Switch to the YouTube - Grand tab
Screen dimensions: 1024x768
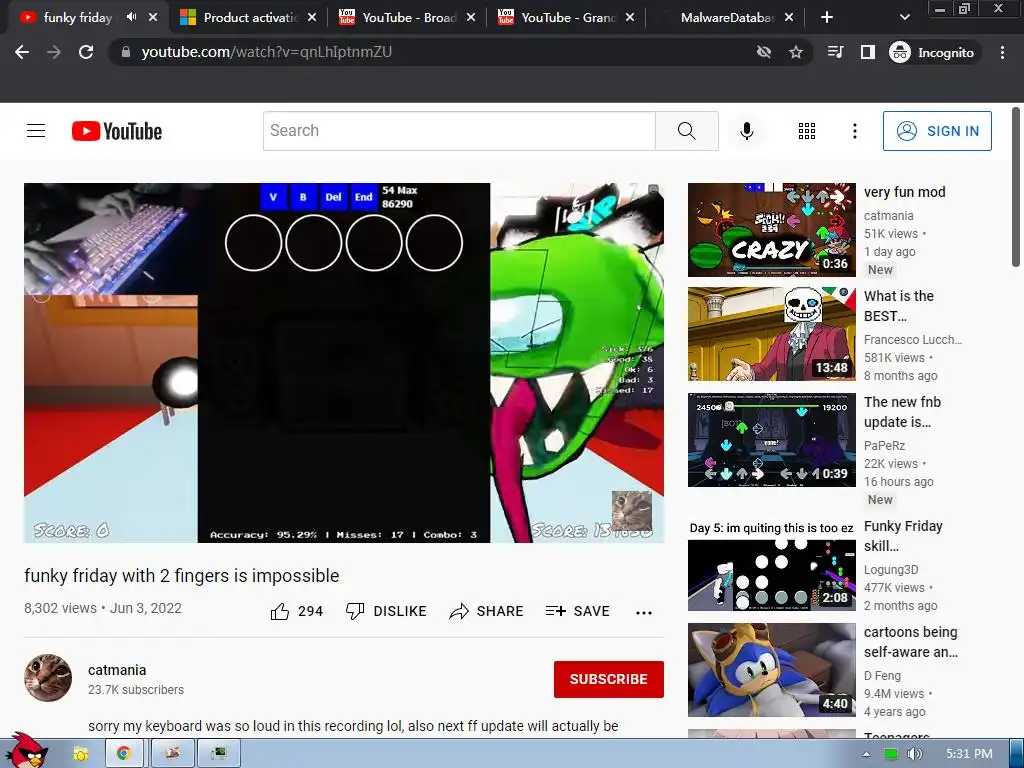tap(557, 18)
